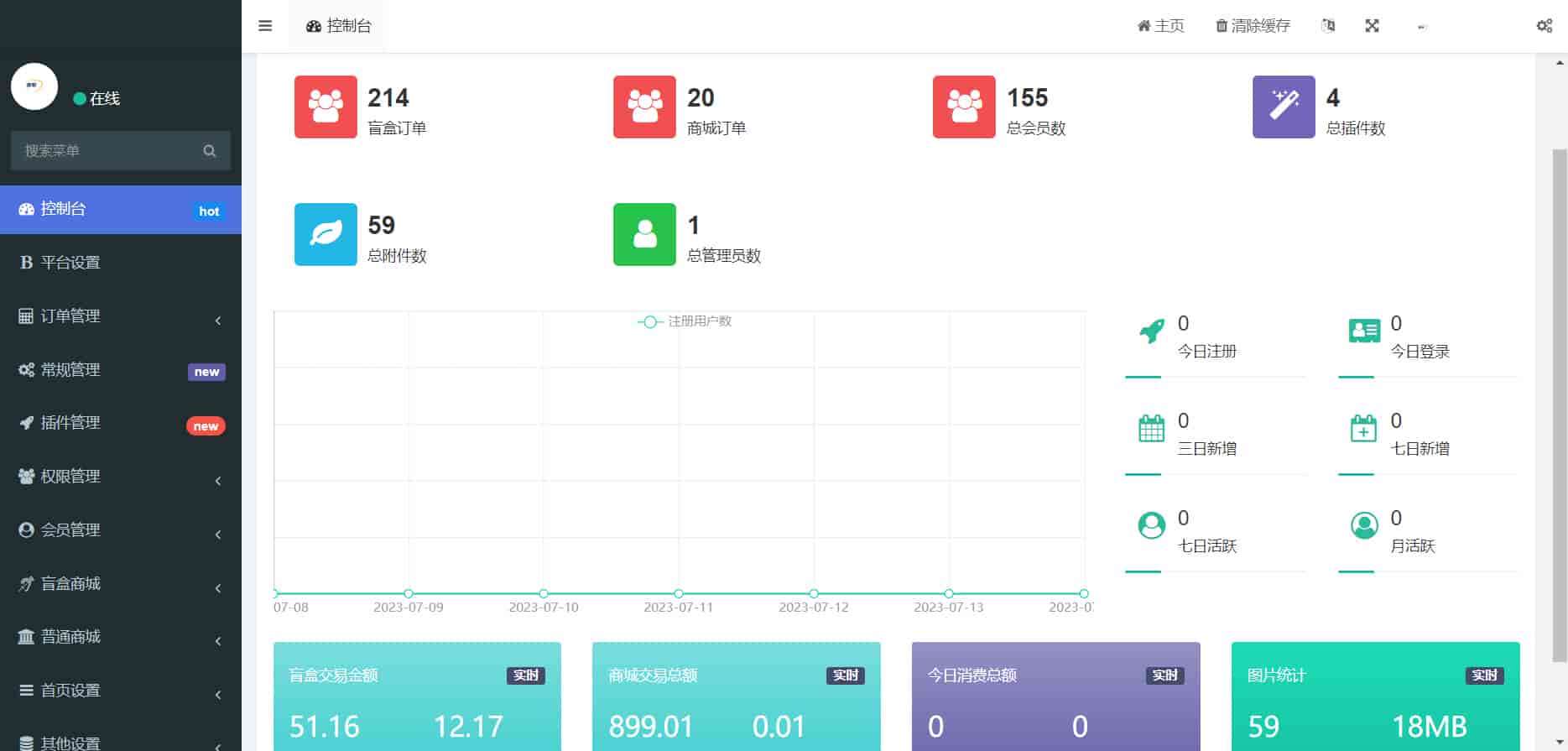Click the search magnifier icon in sidebar
The width and height of the screenshot is (1568, 751).
coord(210,151)
